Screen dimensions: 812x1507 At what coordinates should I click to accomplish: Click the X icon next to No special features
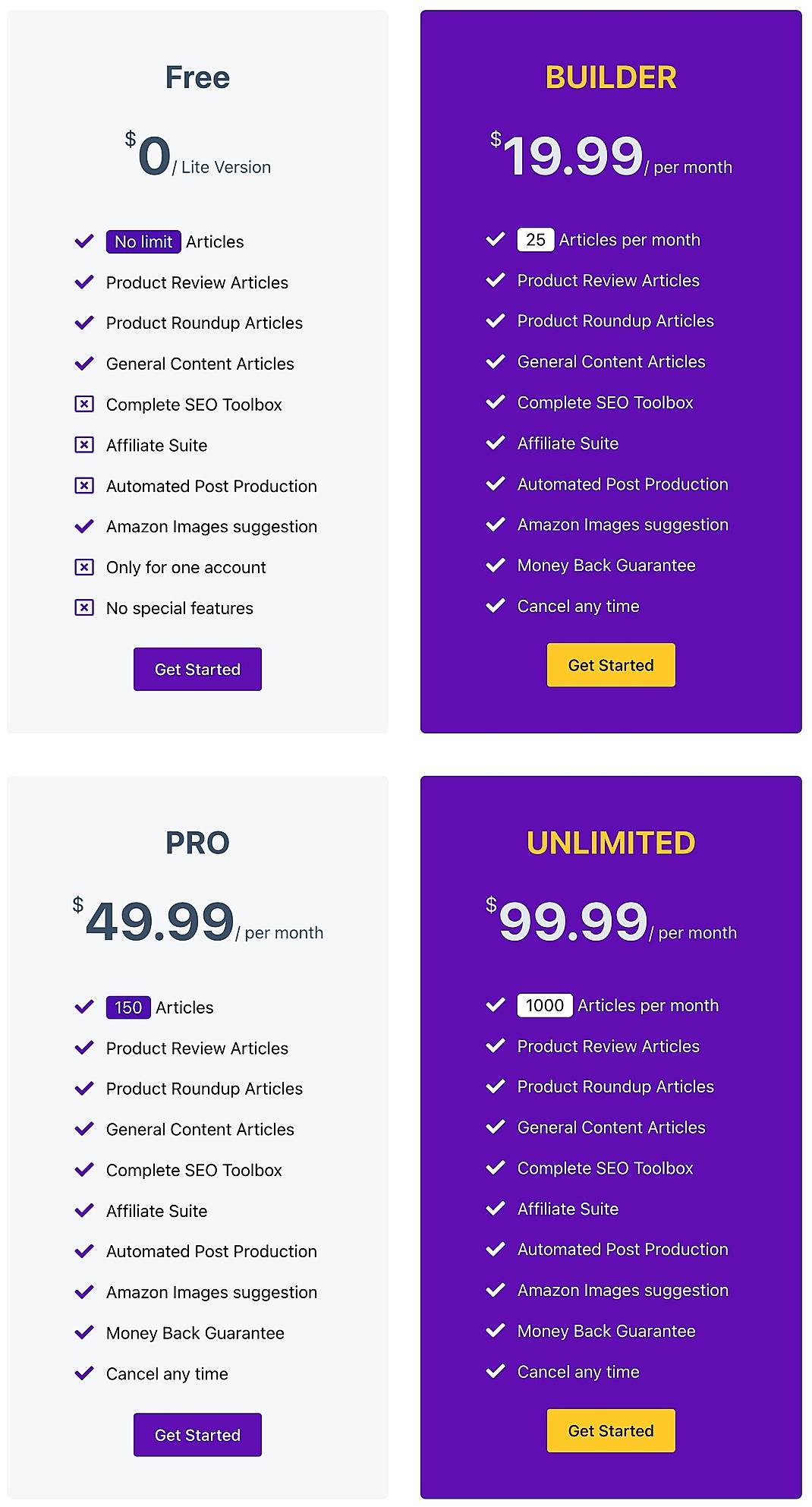(x=83, y=608)
